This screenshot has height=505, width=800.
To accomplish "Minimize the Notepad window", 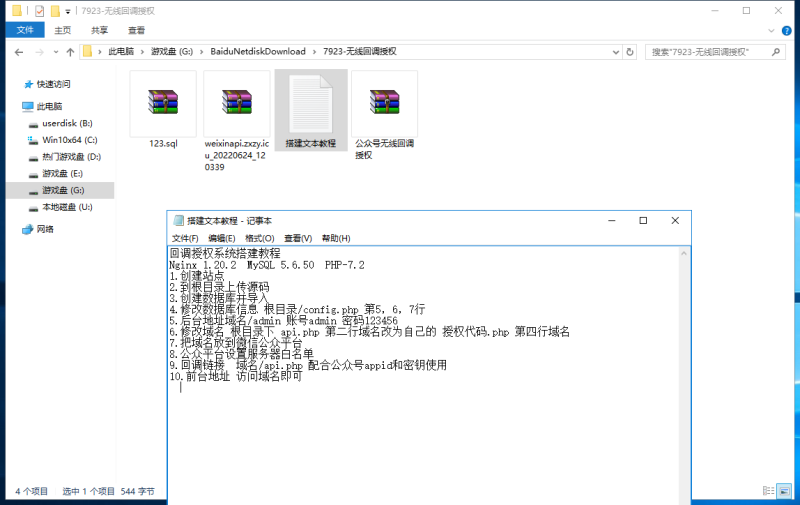I will coord(612,220).
